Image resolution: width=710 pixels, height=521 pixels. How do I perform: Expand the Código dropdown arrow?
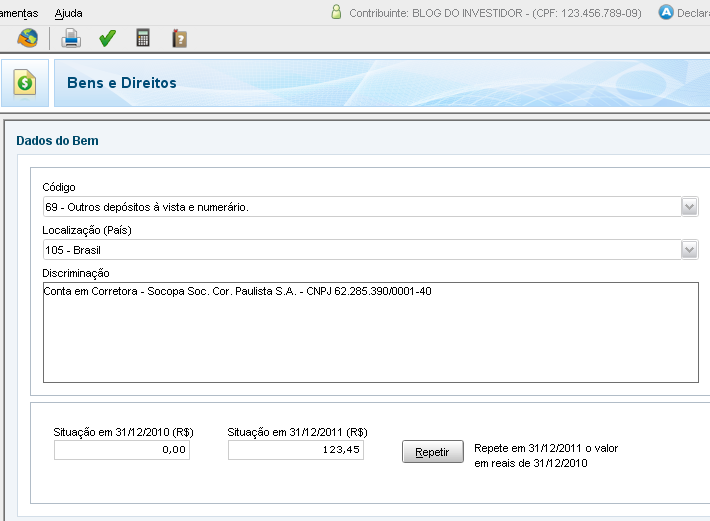tap(689, 207)
